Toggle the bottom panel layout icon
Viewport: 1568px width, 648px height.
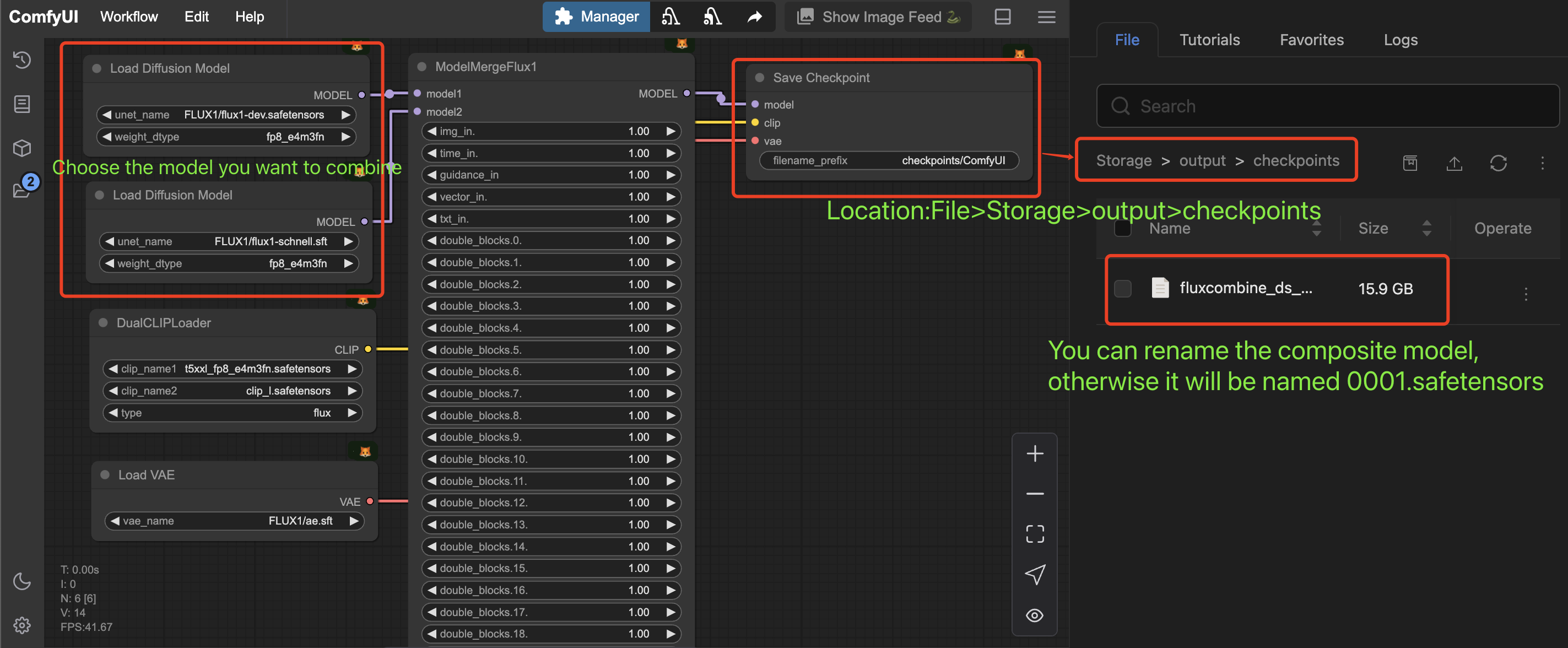tap(1003, 17)
